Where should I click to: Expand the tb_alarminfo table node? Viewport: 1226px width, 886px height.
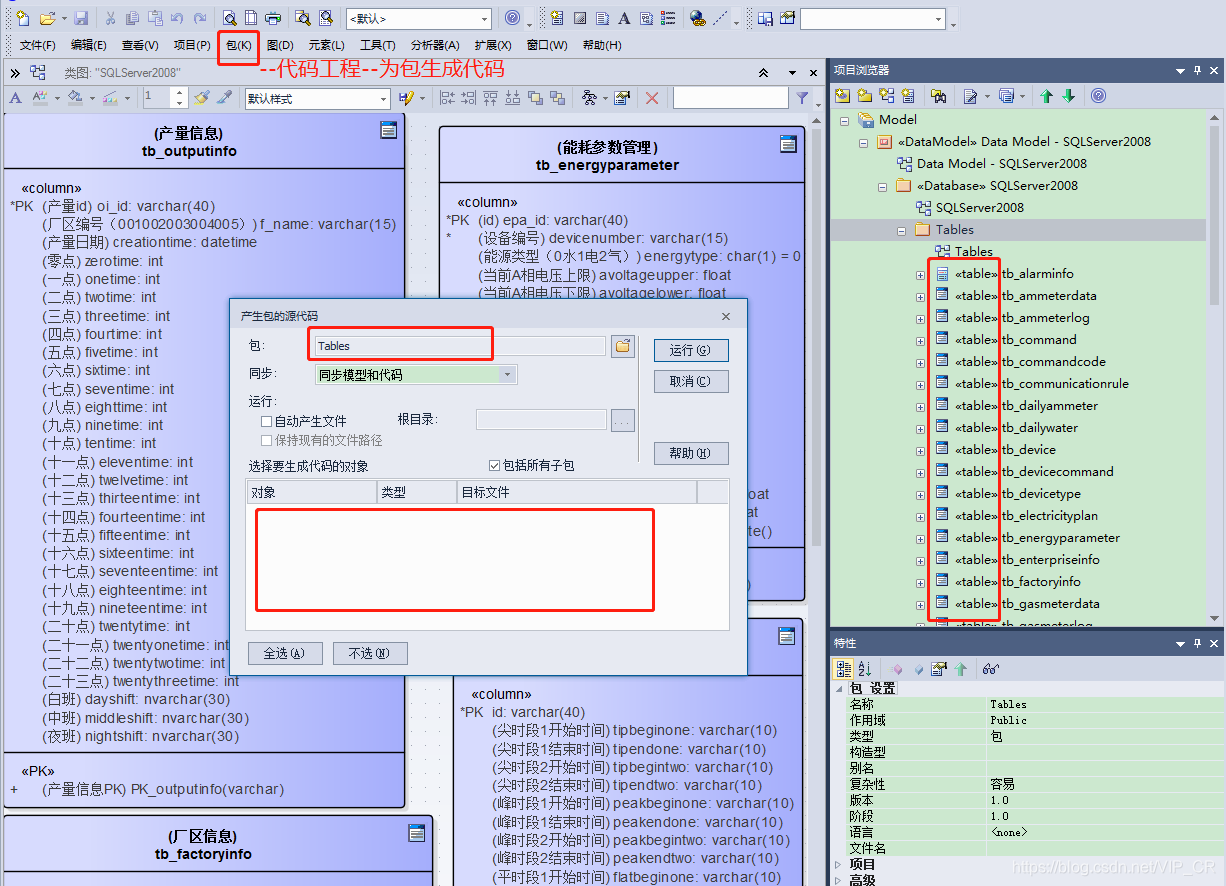[x=920, y=274]
